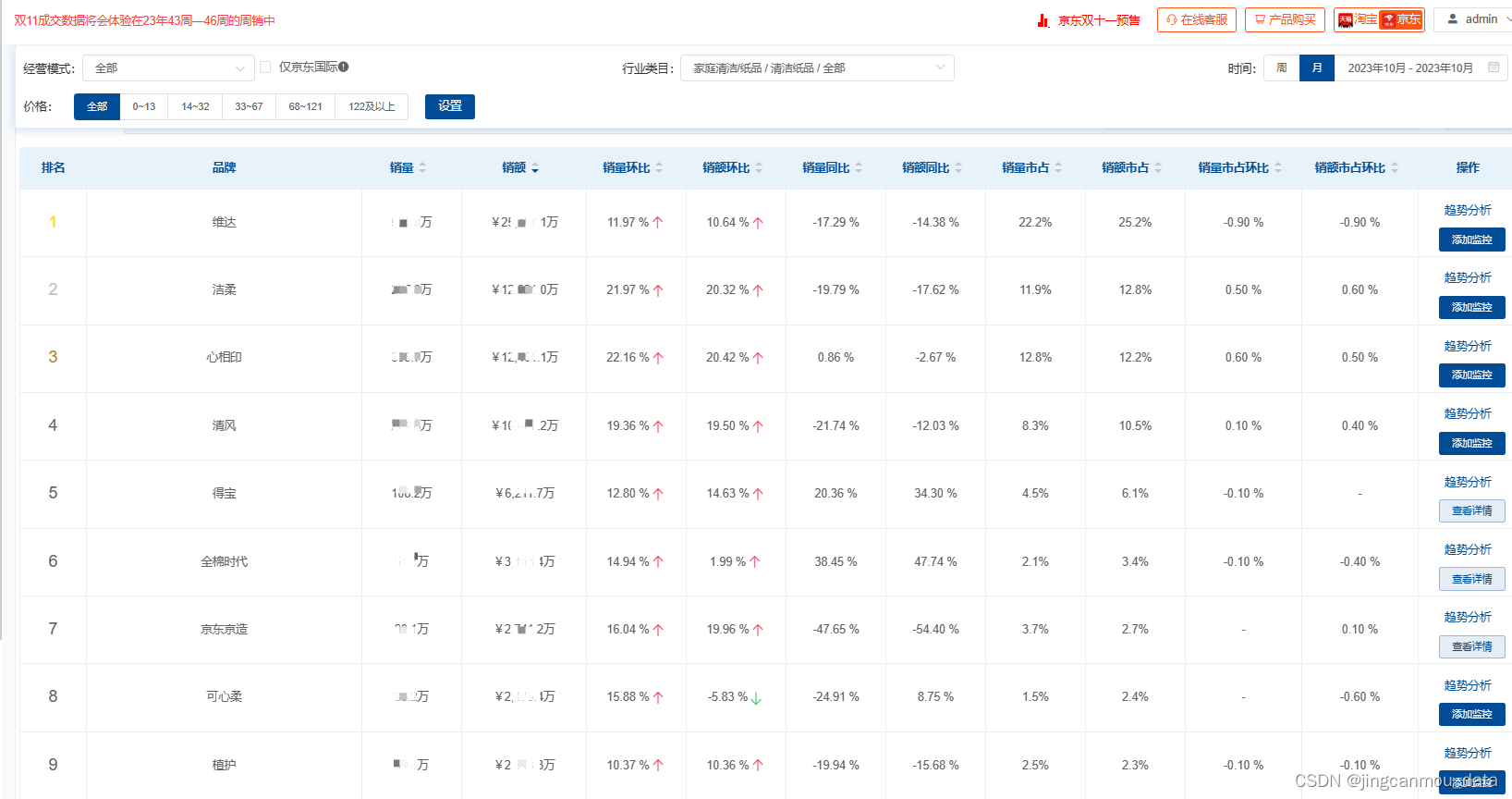Switch time granularity to 月

pos(1317,68)
